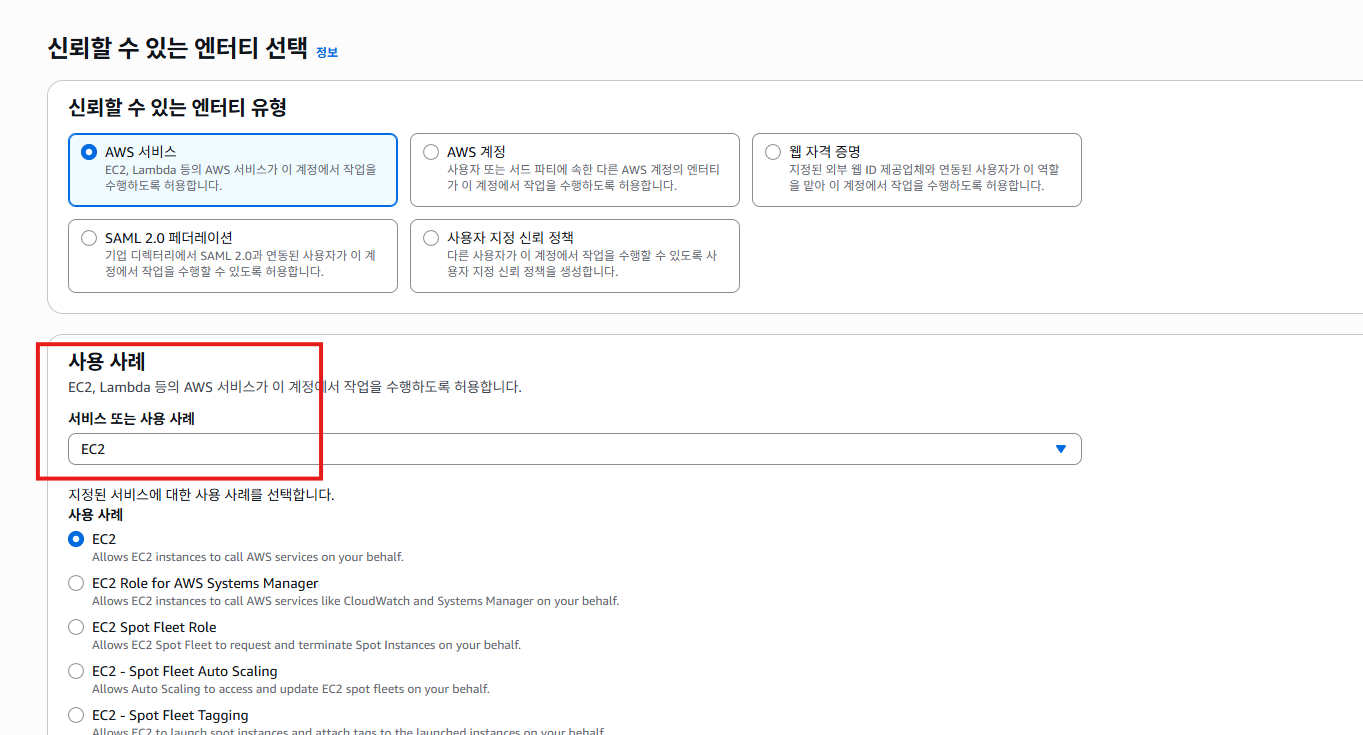Open the 정보 link beside the page title

click(x=327, y=53)
